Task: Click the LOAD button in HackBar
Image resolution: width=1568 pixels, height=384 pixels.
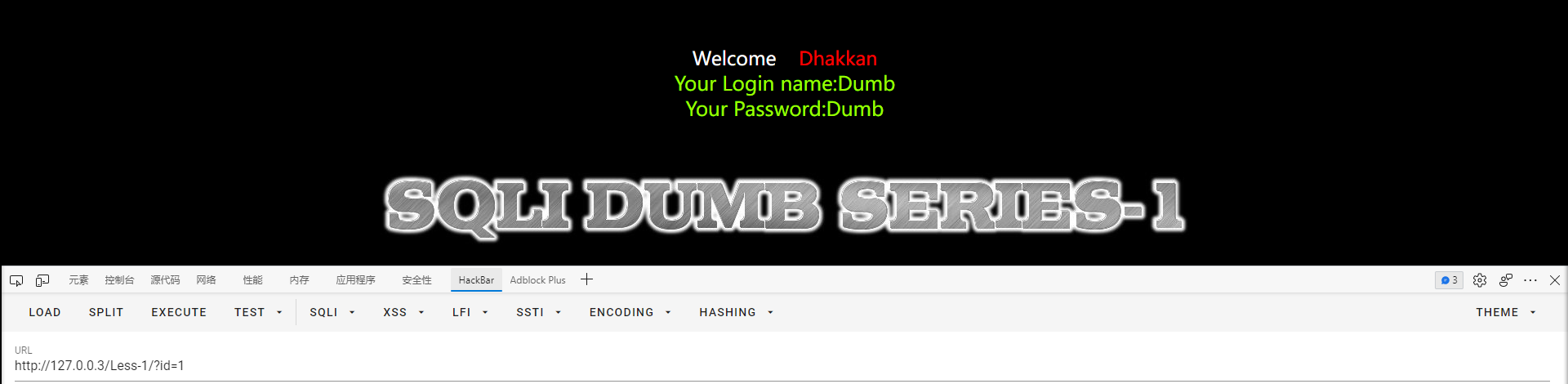Action: pos(45,312)
